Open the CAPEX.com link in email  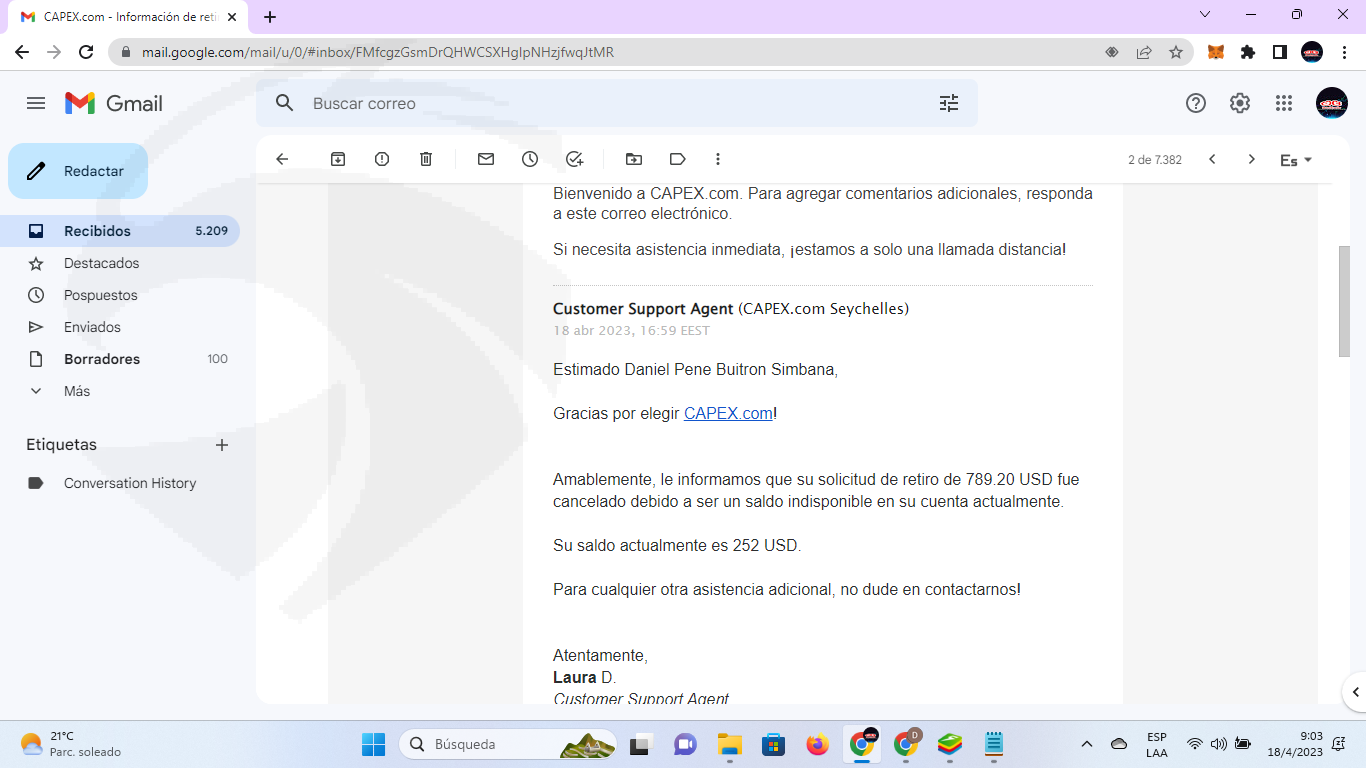(728, 413)
